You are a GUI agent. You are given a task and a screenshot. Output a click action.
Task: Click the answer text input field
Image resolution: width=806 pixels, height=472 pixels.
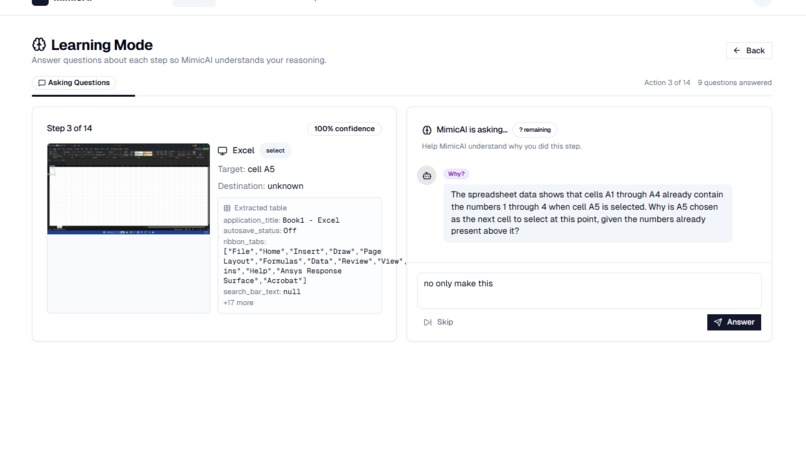[x=589, y=291]
